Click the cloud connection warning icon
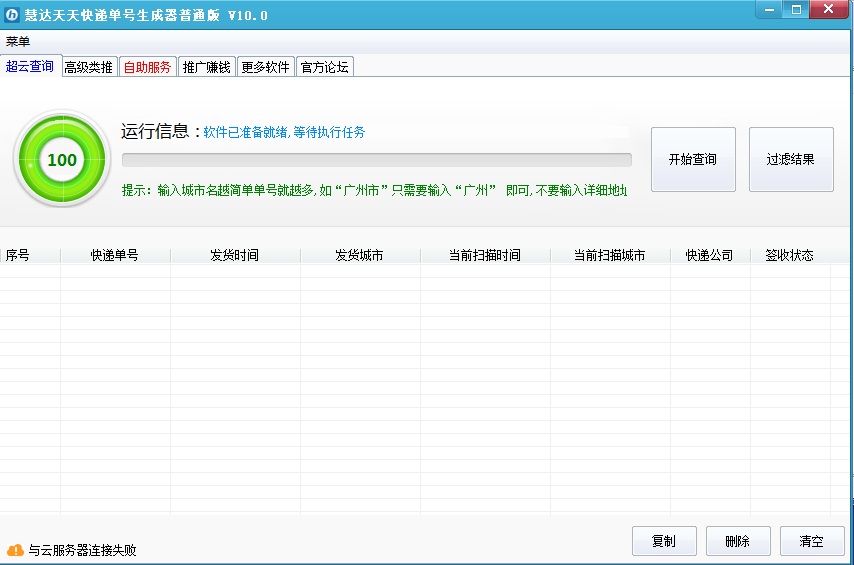854x565 pixels. pos(15,550)
